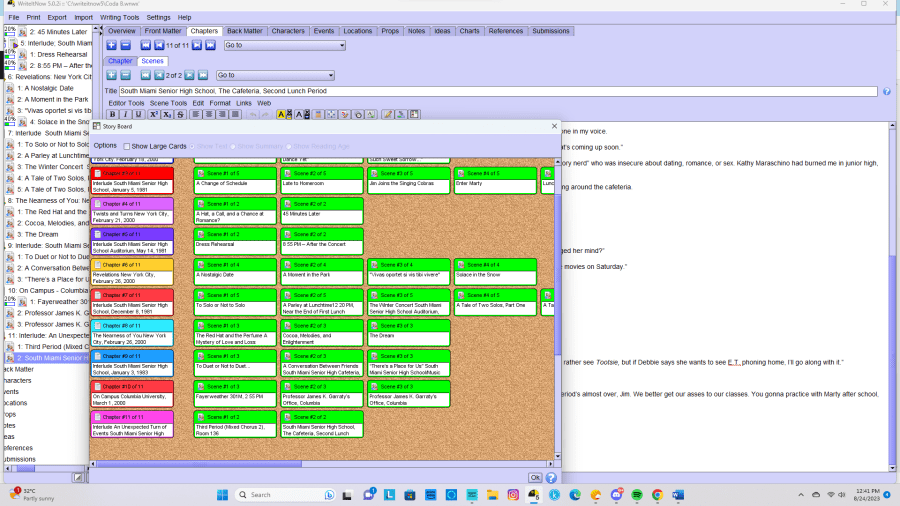
Task: Open the Writing Tools menu
Action: click(x=119, y=17)
